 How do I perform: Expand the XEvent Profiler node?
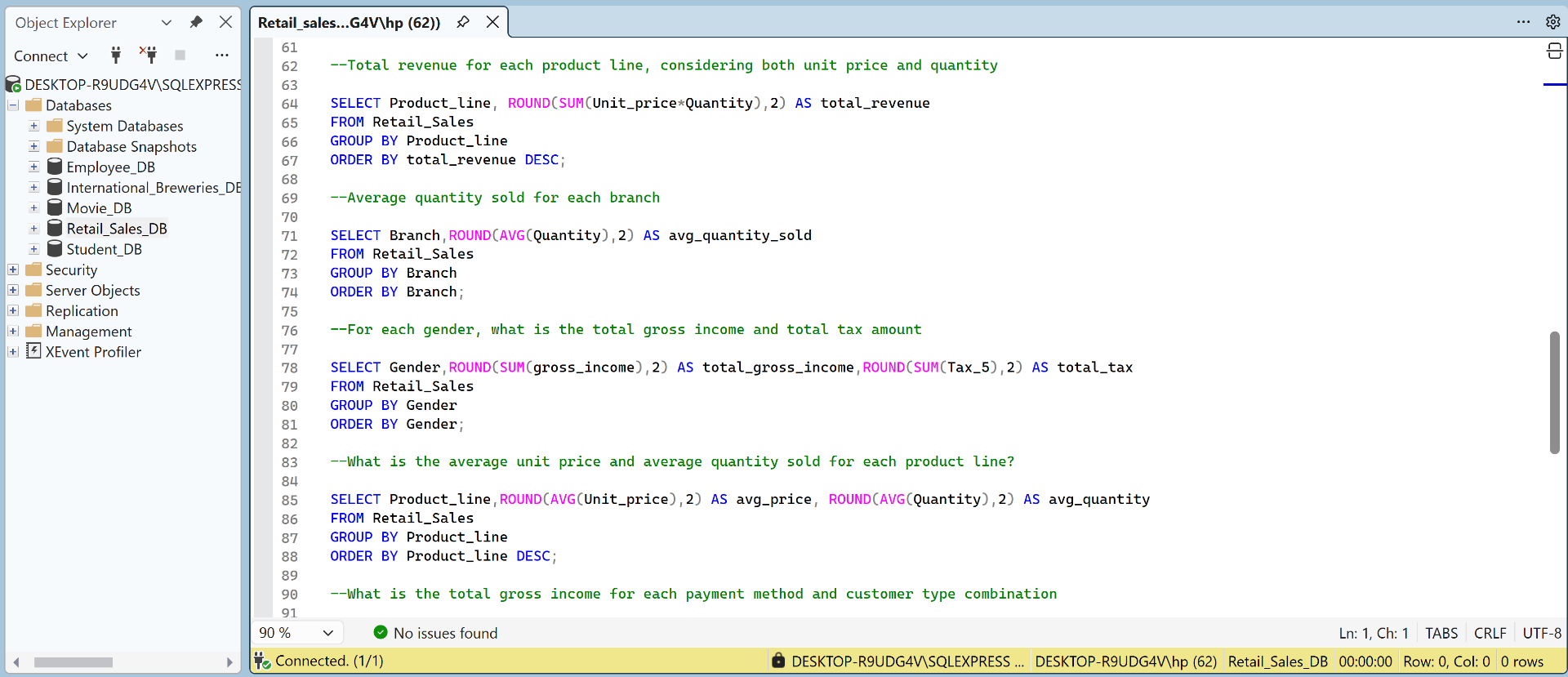point(13,352)
